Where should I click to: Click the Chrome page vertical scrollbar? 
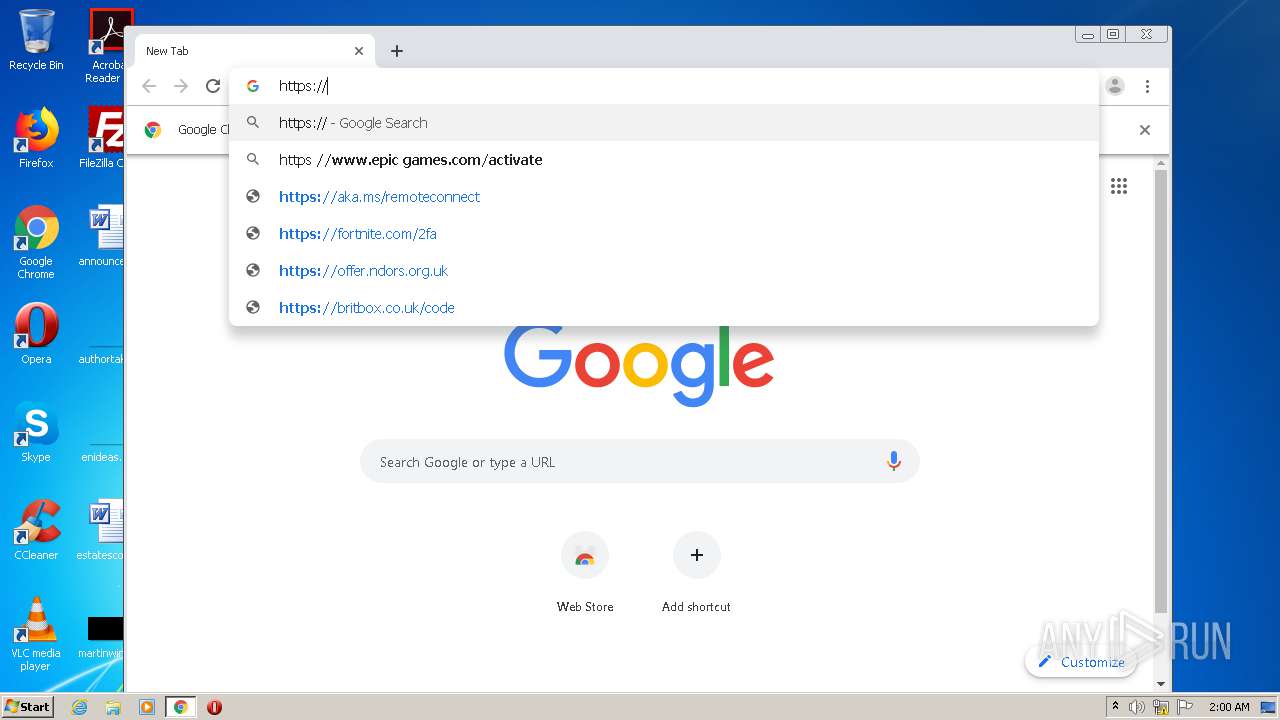pos(1160,390)
